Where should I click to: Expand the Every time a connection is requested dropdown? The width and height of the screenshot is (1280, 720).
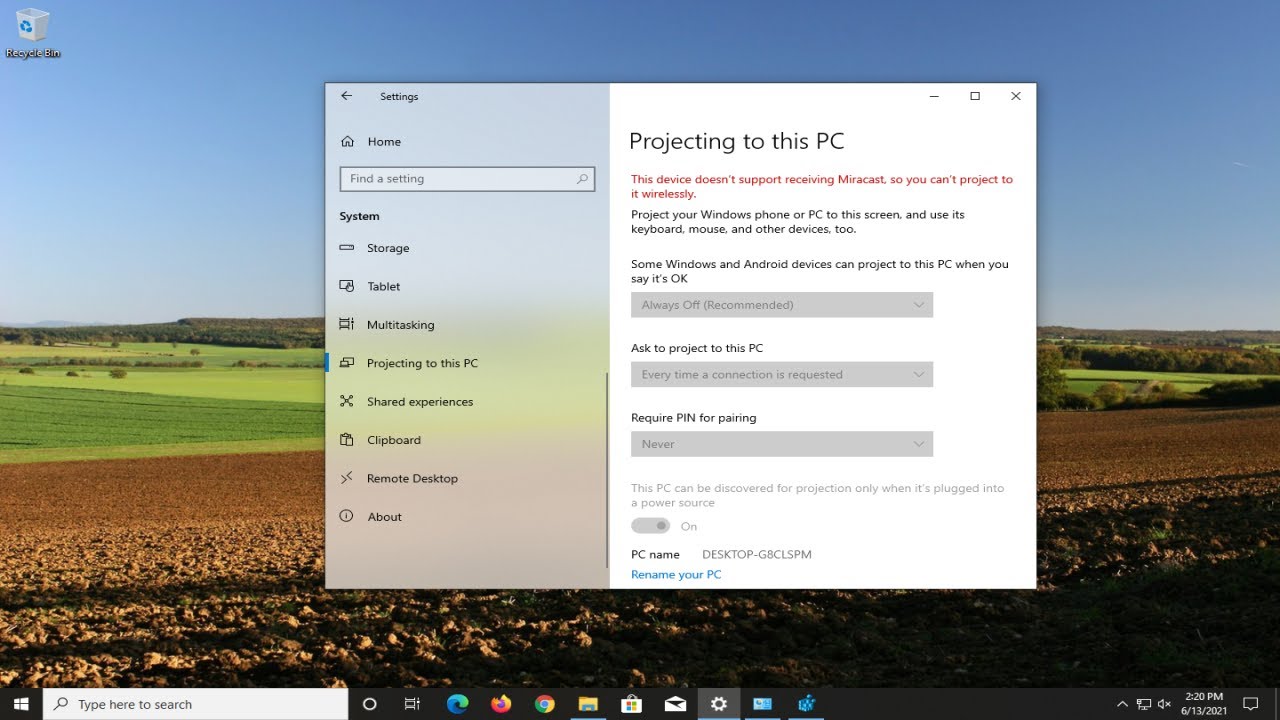(782, 375)
